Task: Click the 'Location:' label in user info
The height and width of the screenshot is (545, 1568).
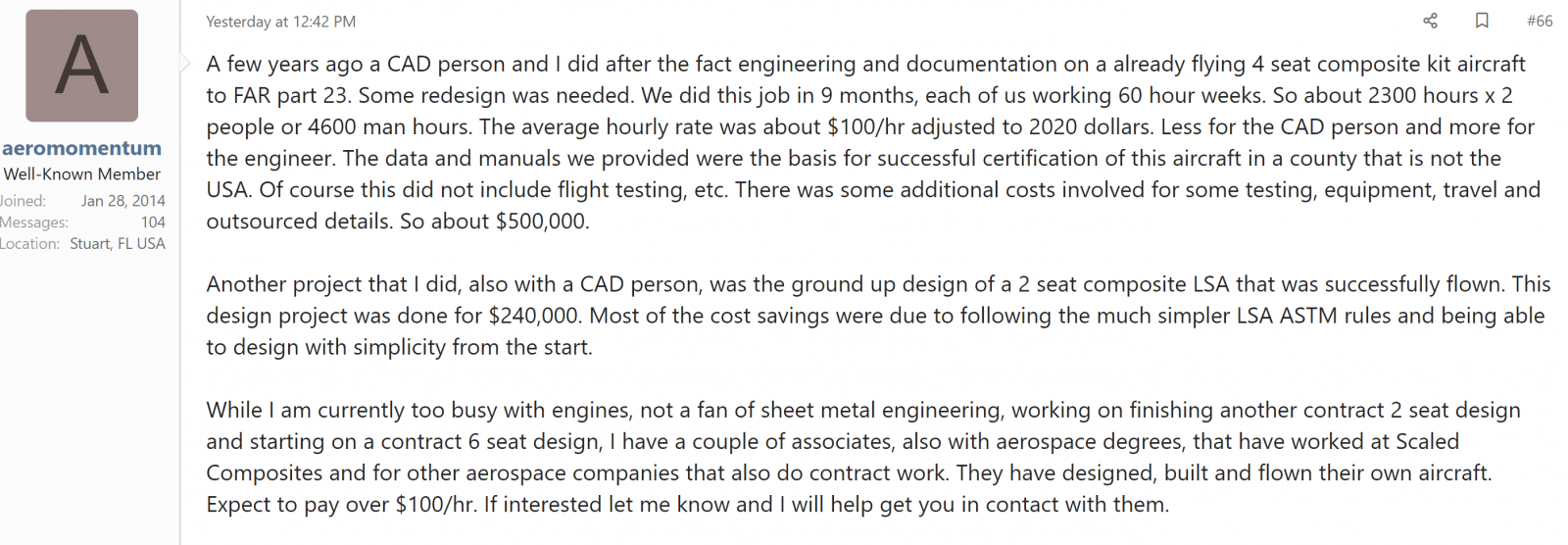Action: point(30,243)
